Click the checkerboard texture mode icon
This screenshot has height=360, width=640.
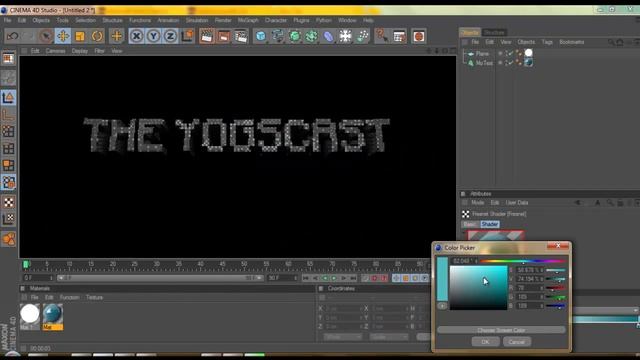8,202
